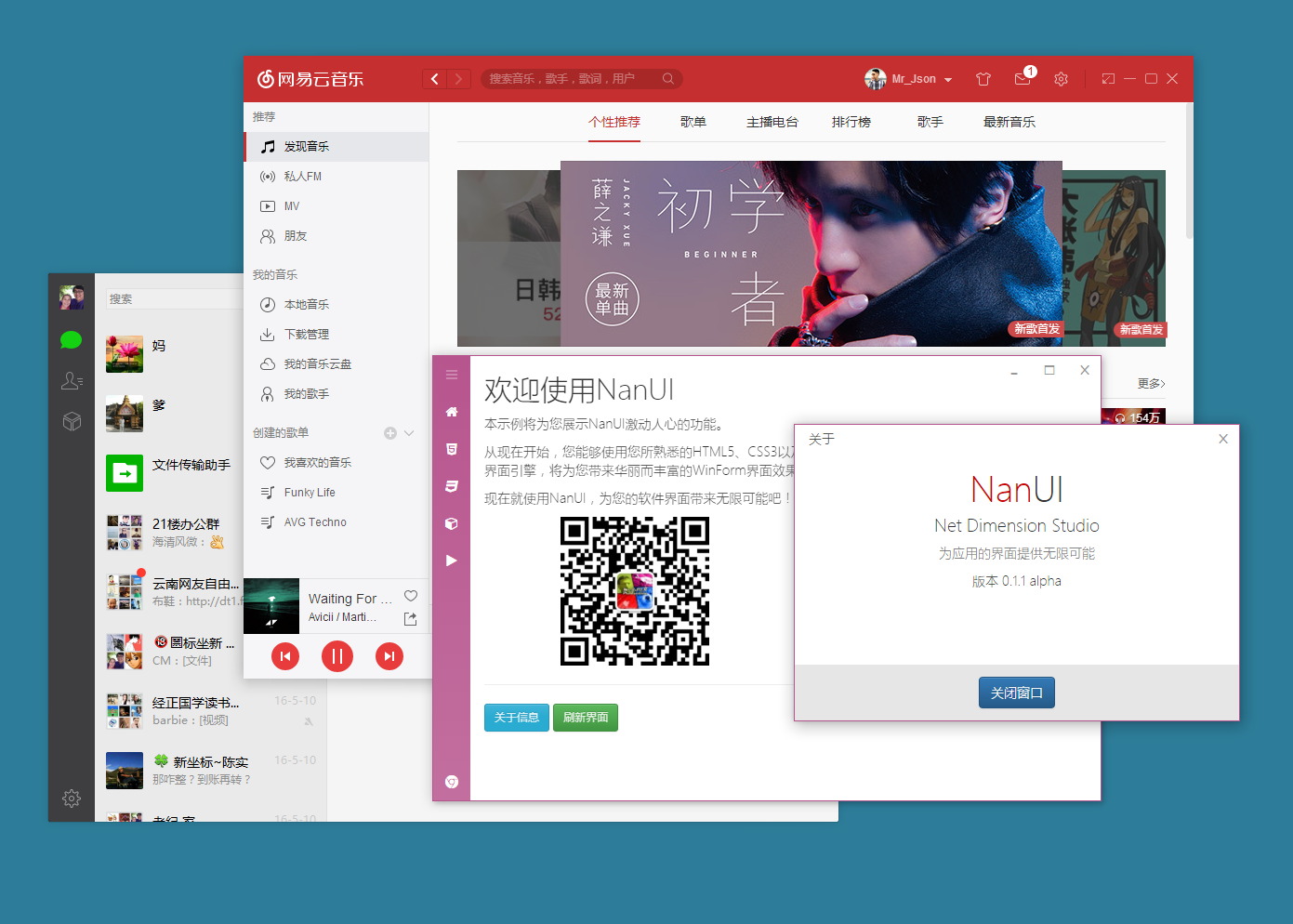Click the green 刷新界面 button
The height and width of the screenshot is (924, 1293).
tap(586, 718)
